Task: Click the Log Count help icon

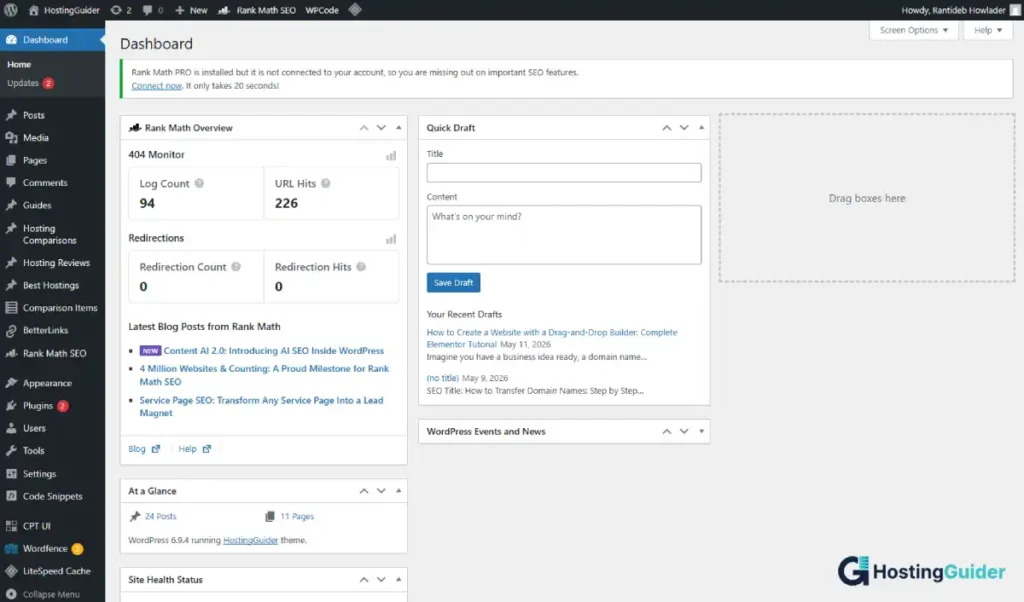Action: [x=199, y=183]
